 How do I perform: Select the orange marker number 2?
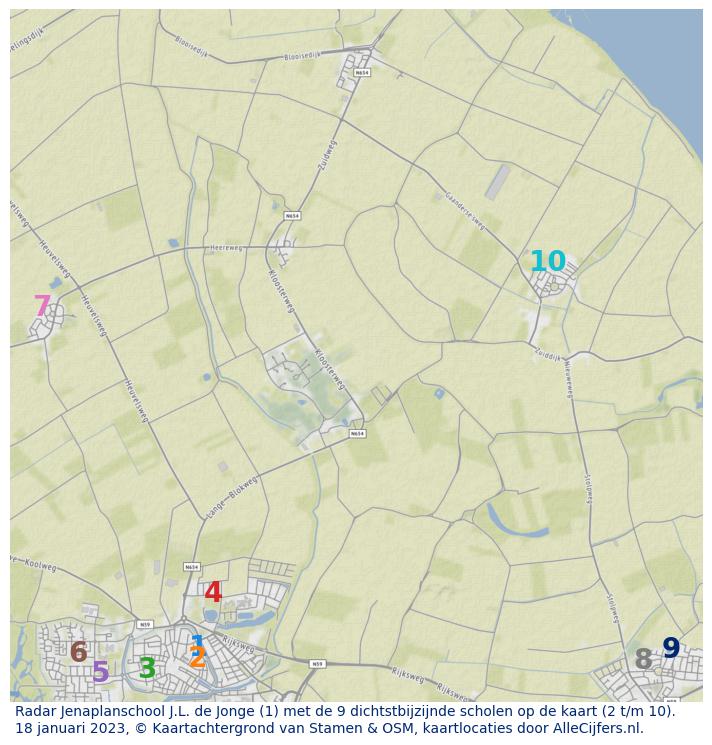(198, 659)
